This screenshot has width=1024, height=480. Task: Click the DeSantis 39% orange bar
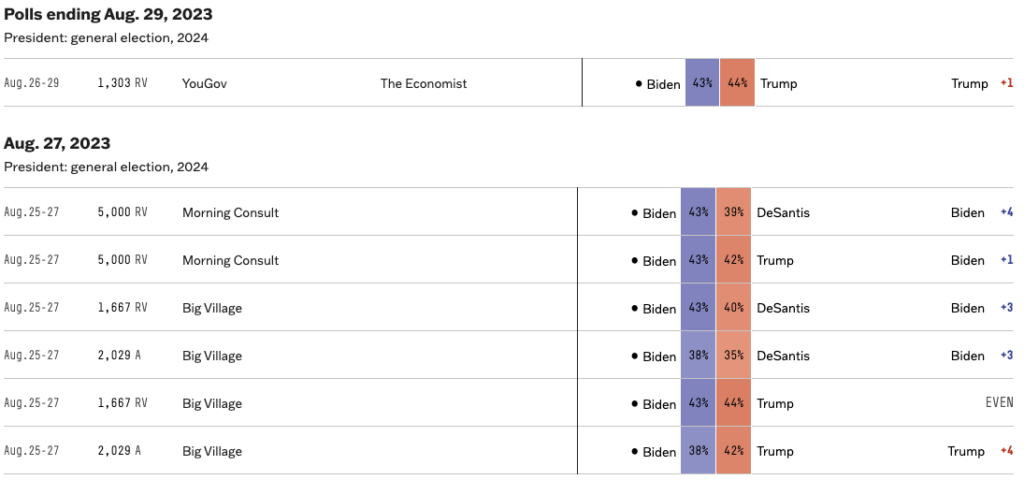[733, 213]
